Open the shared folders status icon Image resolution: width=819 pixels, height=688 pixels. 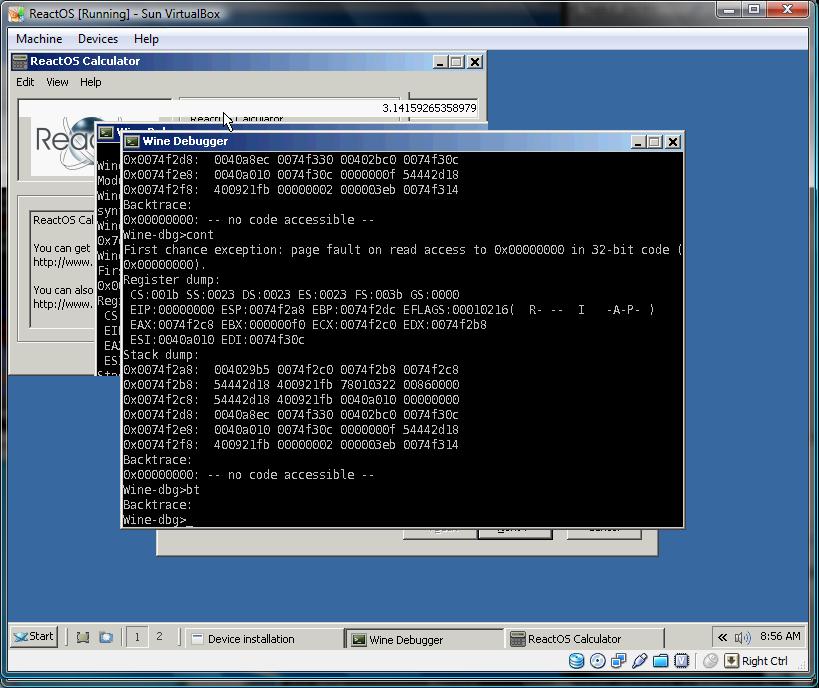[661, 661]
